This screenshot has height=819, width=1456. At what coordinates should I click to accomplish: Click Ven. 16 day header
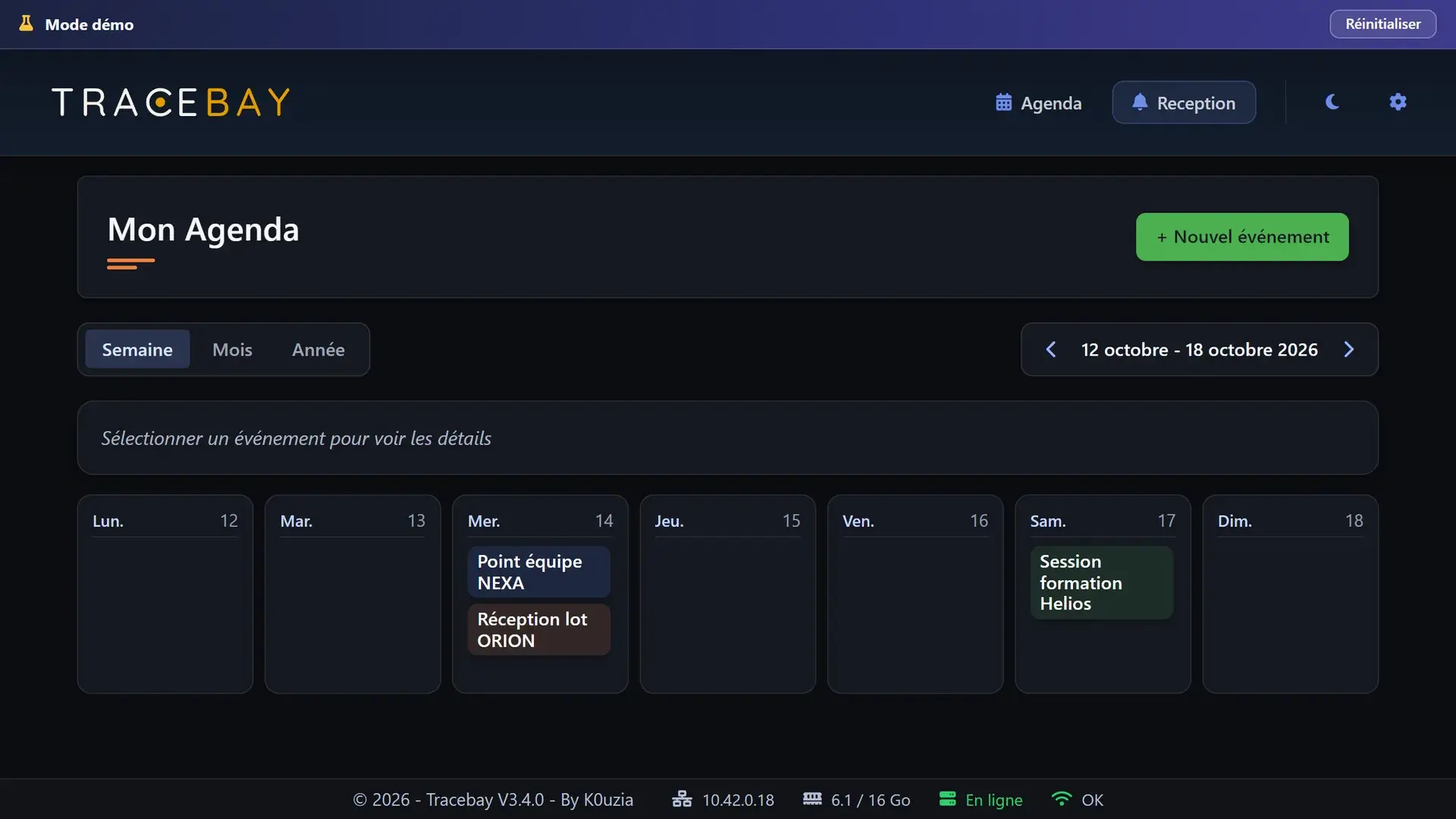pyautogui.click(x=915, y=521)
